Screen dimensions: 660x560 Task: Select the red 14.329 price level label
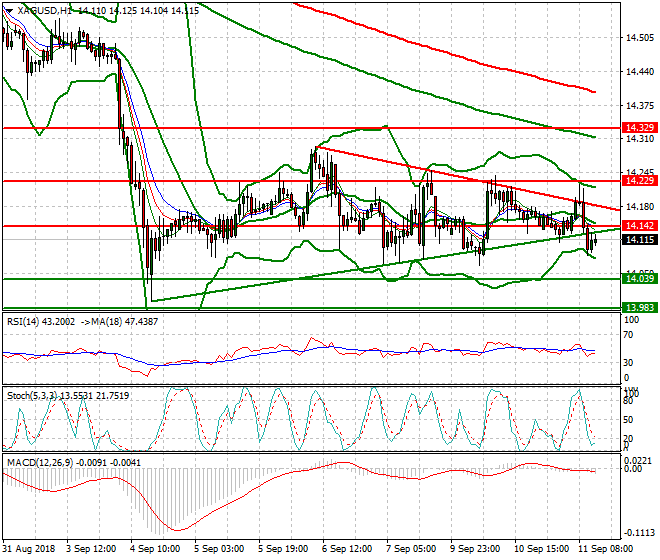coord(640,128)
